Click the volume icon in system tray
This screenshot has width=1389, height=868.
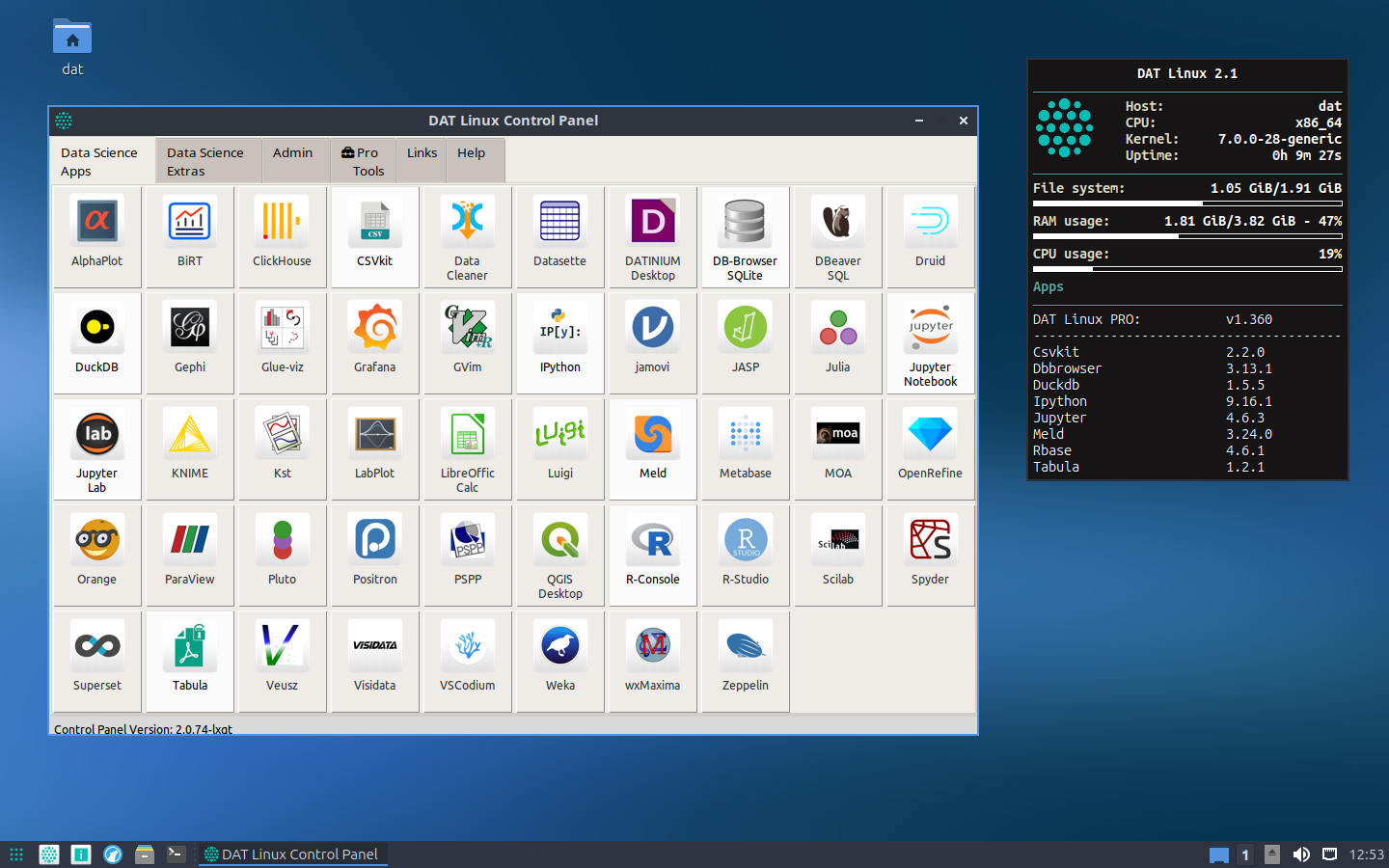[1301, 854]
